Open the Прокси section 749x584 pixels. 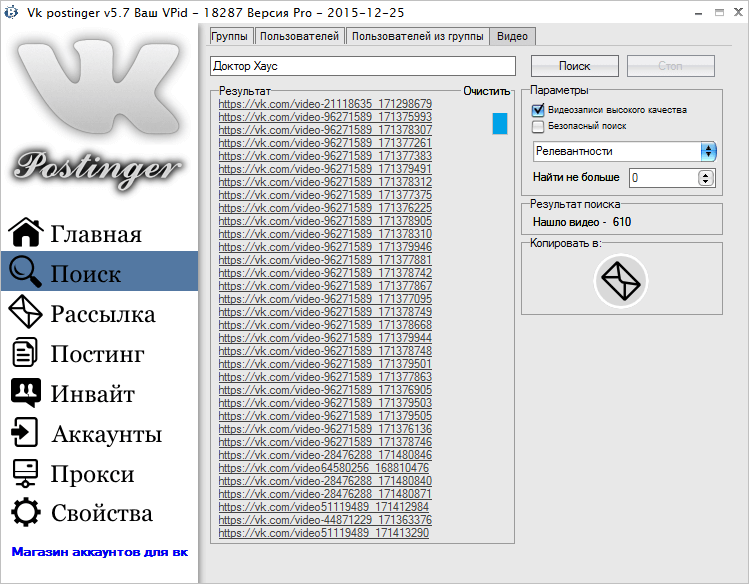99,473
